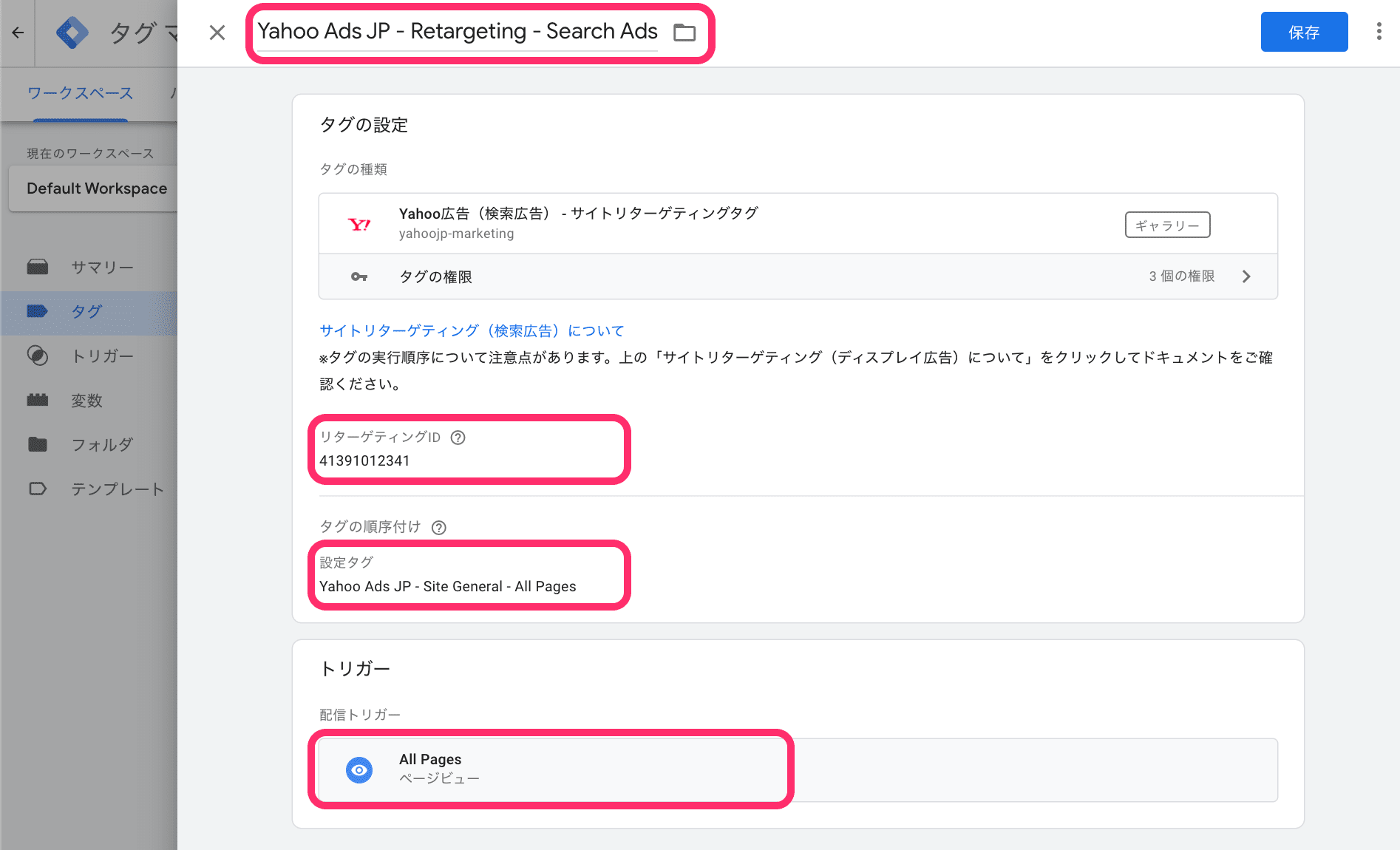Open トリガー in the left sidebar
This screenshot has height=850, width=1400.
coord(102,356)
